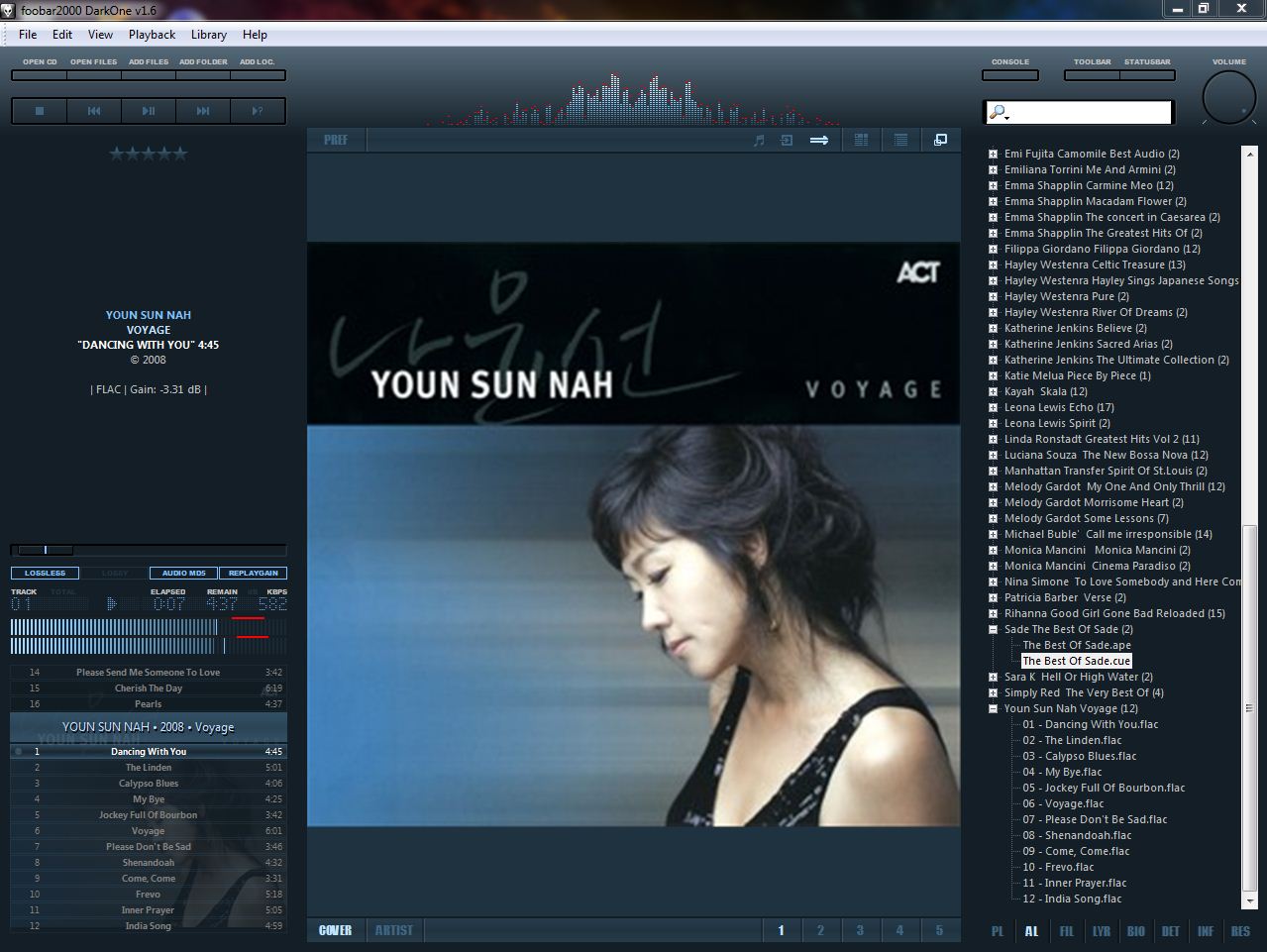Open the Playback menu
The width and height of the screenshot is (1267, 952).
click(x=152, y=35)
